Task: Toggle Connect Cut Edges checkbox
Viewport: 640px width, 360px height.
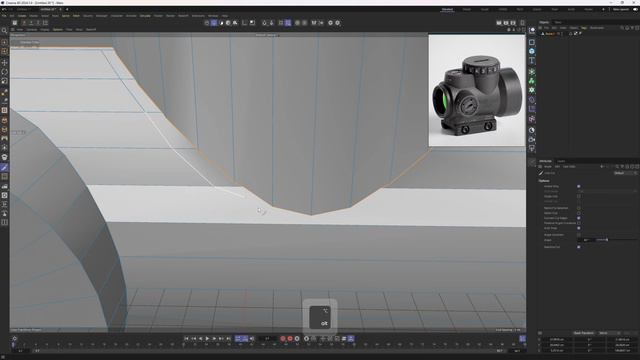Action: coord(579,218)
